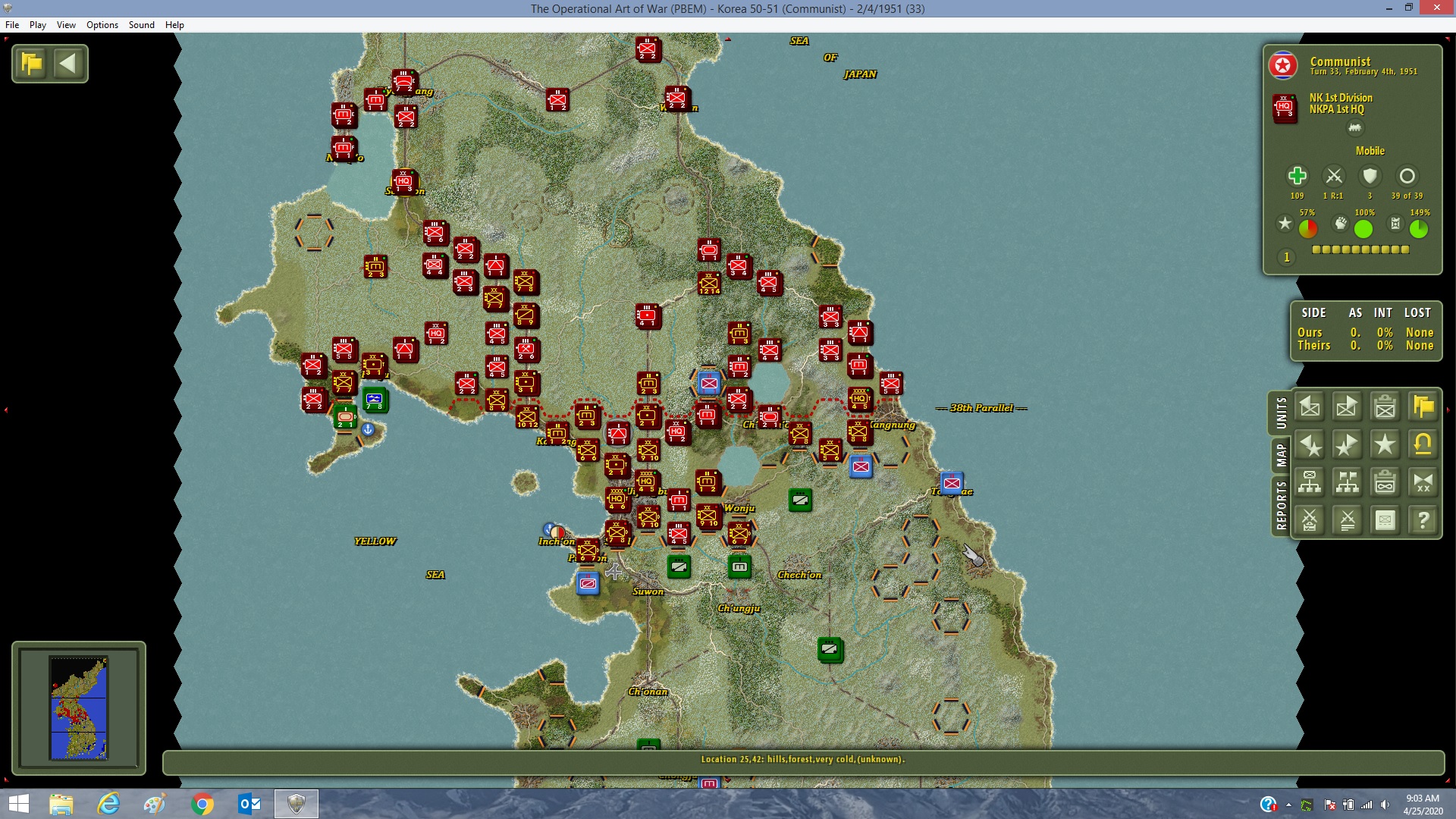The height and width of the screenshot is (819, 1456).
Task: Open the crossed swords checklist button
Action: (x=1310, y=520)
